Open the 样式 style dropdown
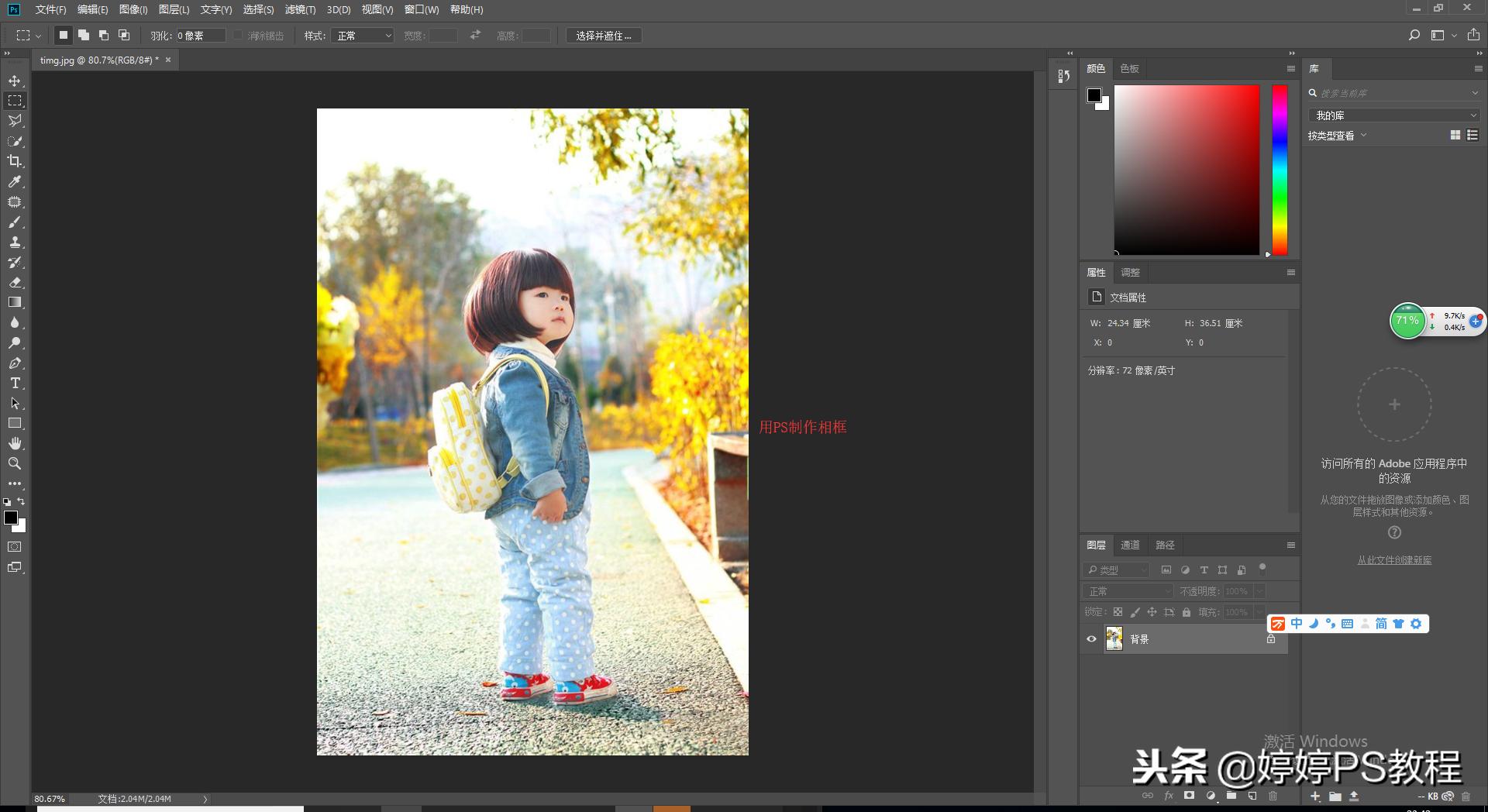Screen dimensions: 1488x812 [362, 36]
